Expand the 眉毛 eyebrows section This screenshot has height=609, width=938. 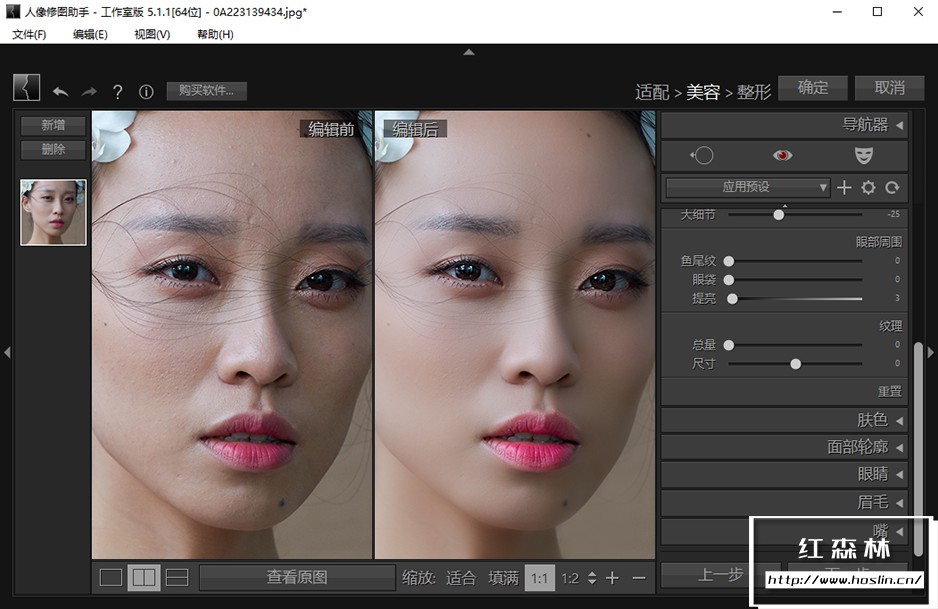pos(784,502)
